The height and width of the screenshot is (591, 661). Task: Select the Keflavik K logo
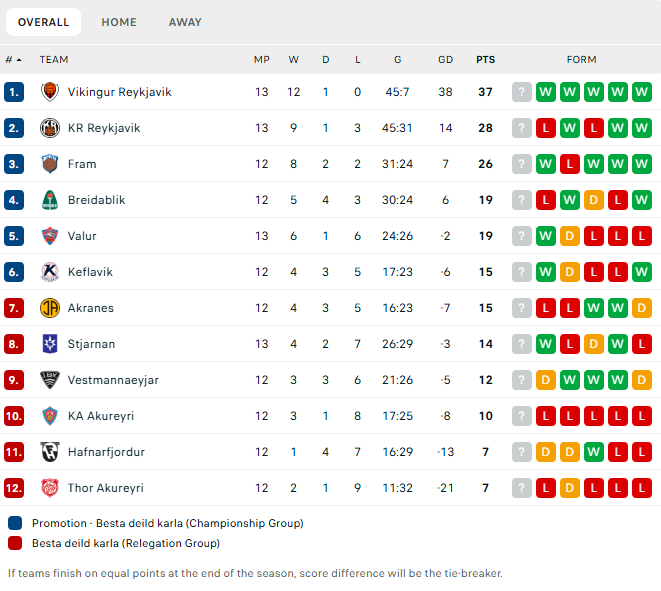click(50, 272)
